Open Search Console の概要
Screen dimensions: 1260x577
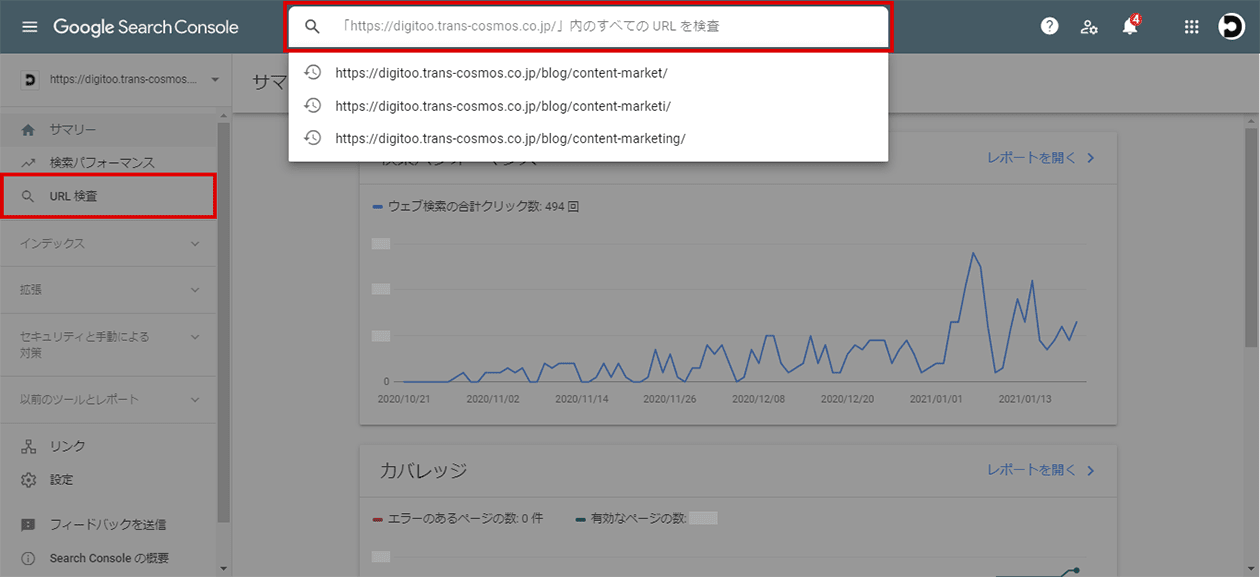pyautogui.click(x=109, y=558)
